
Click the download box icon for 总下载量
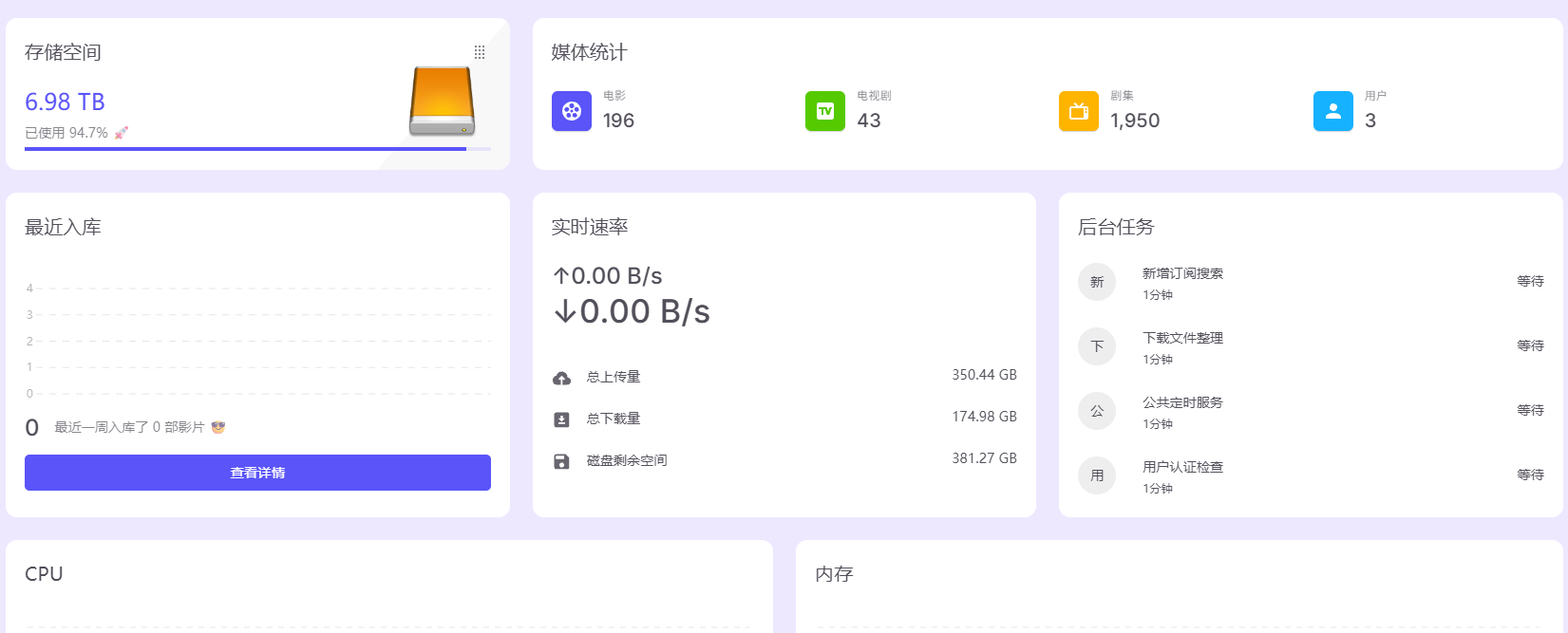pyautogui.click(x=561, y=419)
